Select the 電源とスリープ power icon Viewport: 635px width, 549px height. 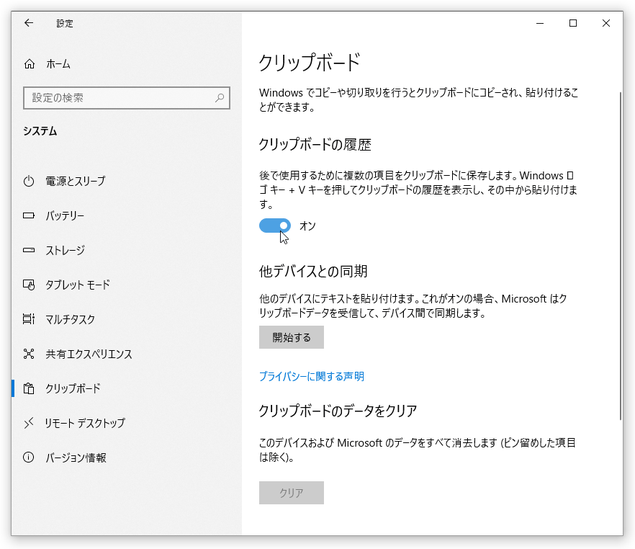pyautogui.click(x=28, y=181)
